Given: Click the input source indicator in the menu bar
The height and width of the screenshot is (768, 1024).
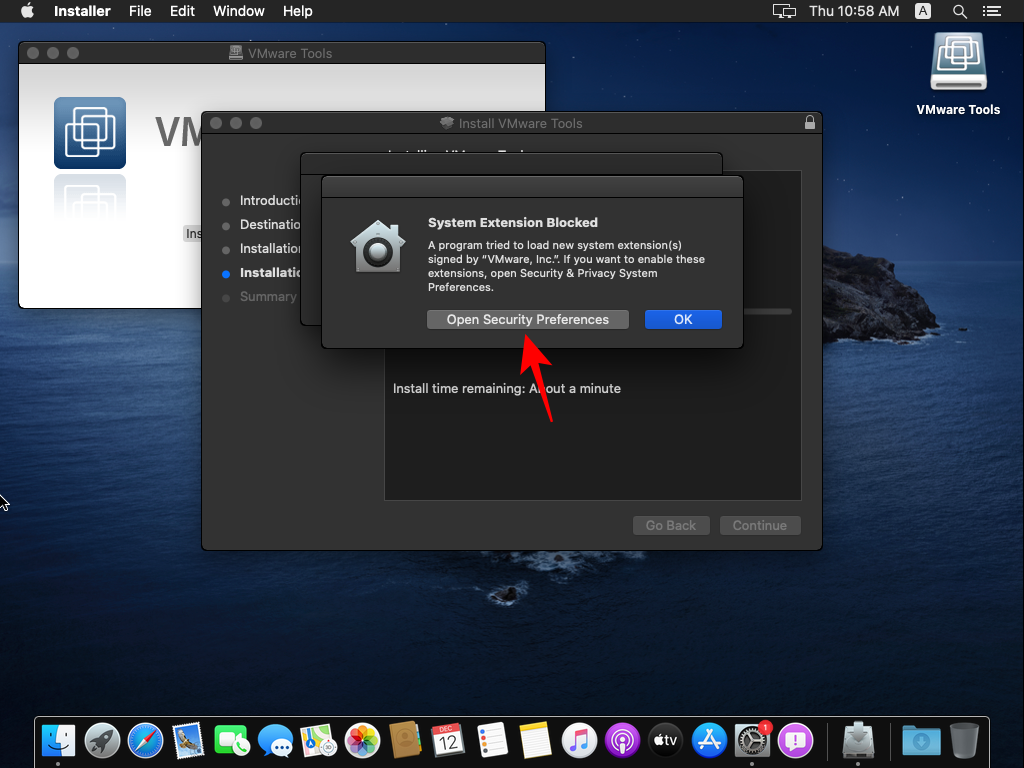Looking at the screenshot, I should pos(921,11).
